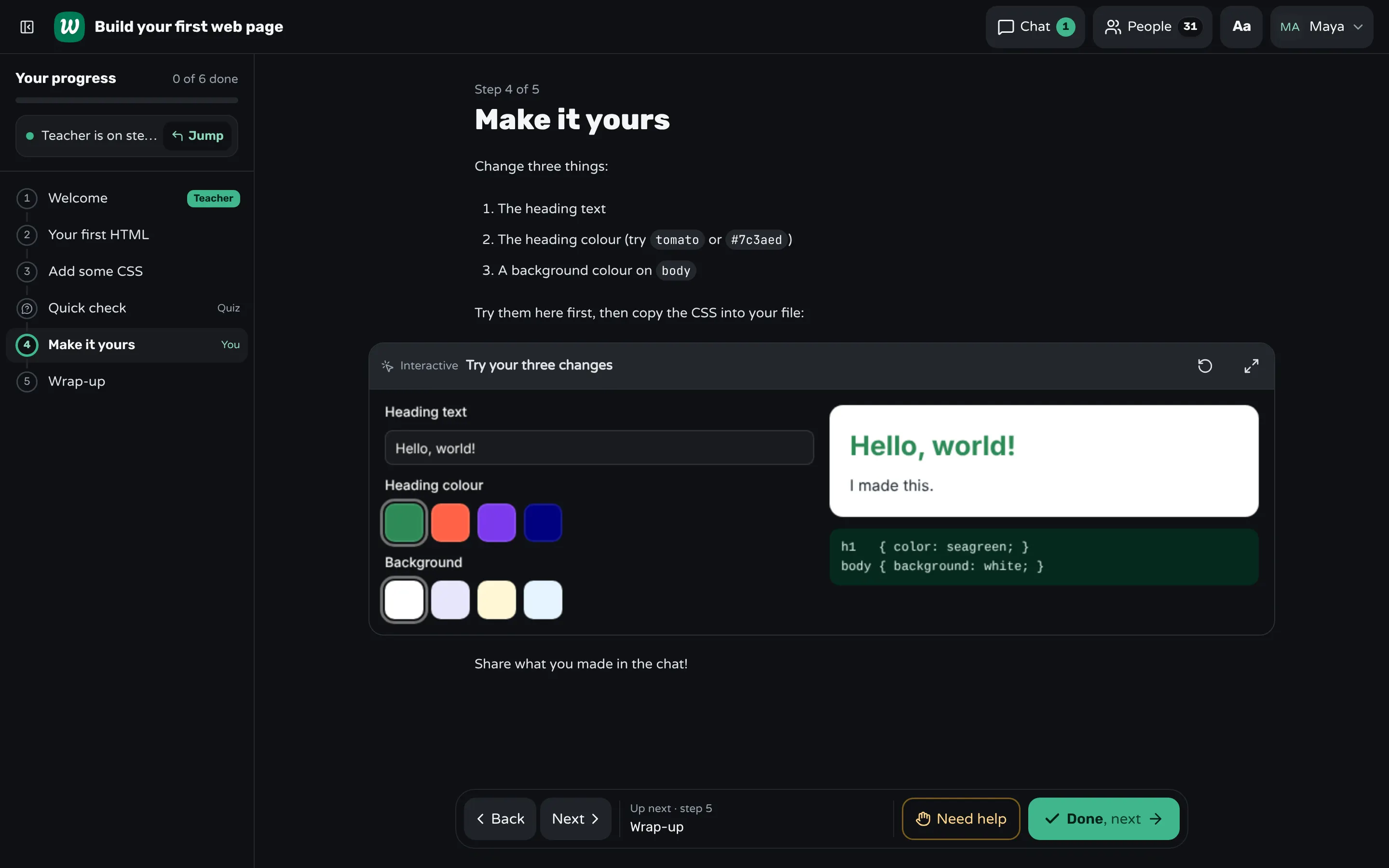Click the Interactive sparkle icon
The width and height of the screenshot is (1389, 868).
tap(387, 366)
